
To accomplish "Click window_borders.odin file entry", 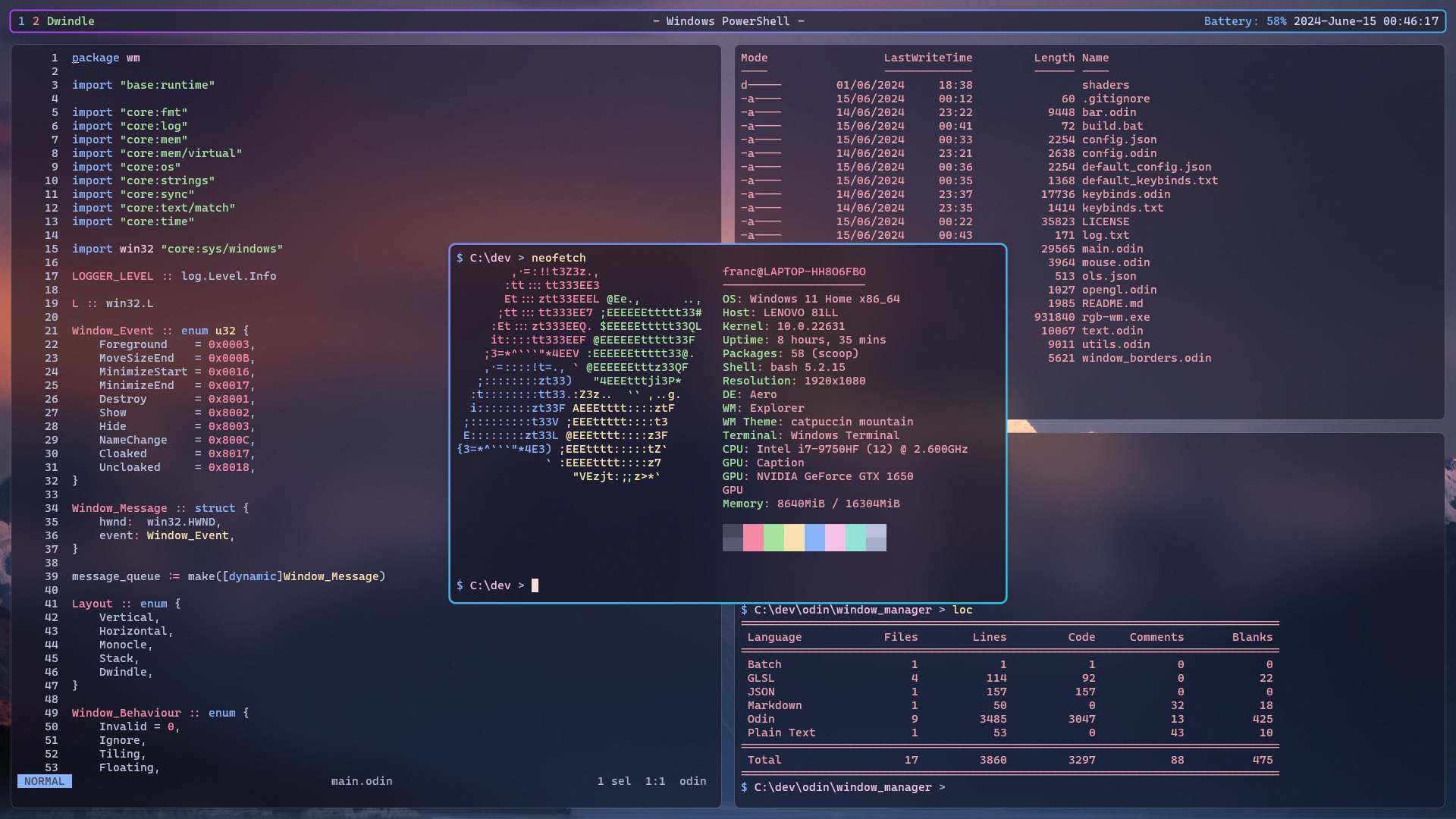I will [x=1147, y=358].
